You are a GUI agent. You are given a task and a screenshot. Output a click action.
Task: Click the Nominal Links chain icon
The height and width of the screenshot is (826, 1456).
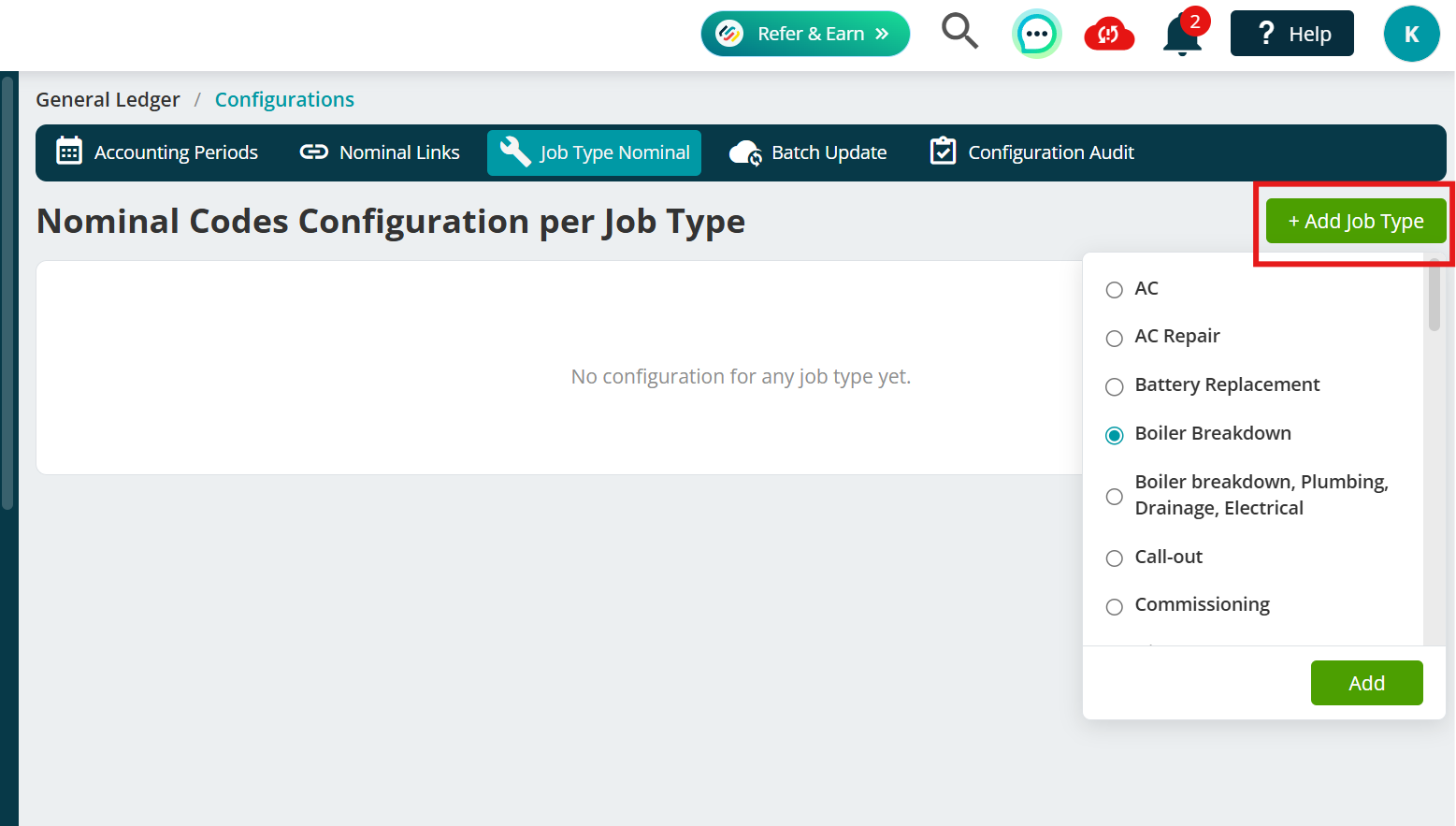313,152
